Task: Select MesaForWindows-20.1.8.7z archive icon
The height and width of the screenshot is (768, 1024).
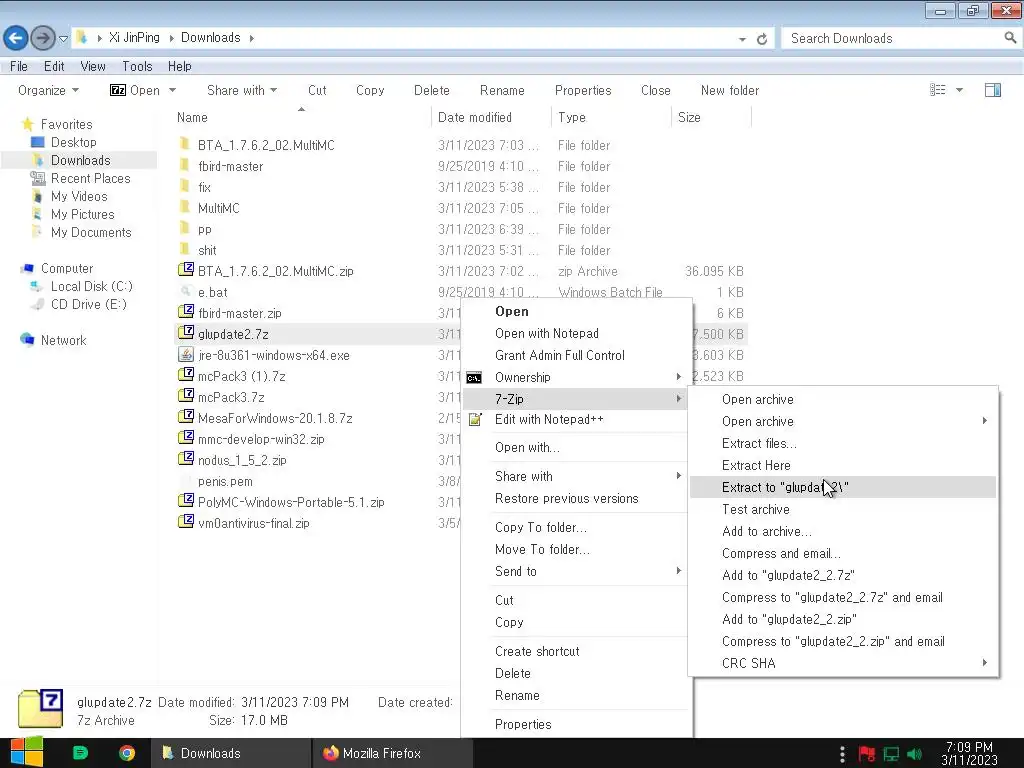Action: point(186,417)
